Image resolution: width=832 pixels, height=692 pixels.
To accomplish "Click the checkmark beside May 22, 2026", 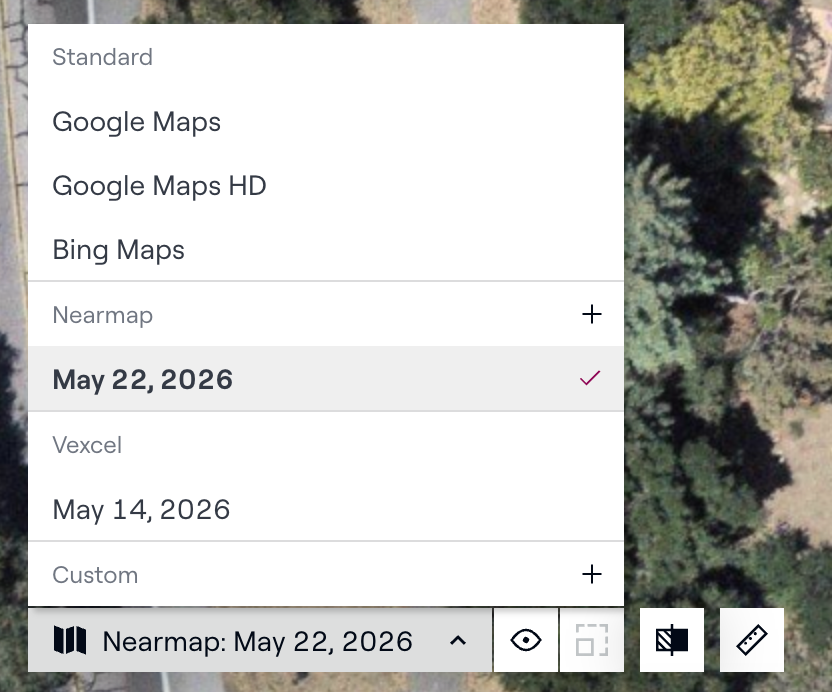I will coord(590,378).
